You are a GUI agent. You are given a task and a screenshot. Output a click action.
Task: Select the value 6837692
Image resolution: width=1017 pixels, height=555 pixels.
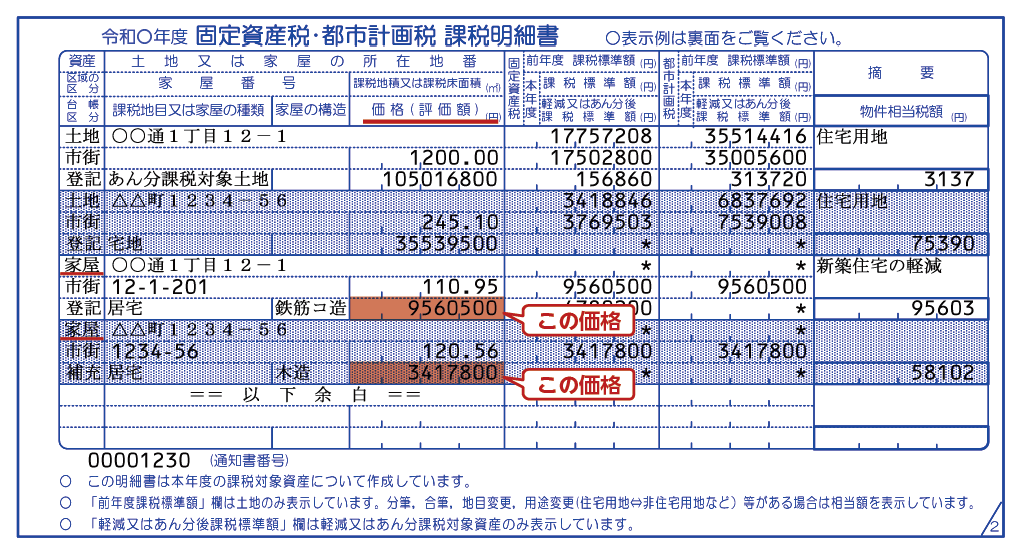coord(762,200)
